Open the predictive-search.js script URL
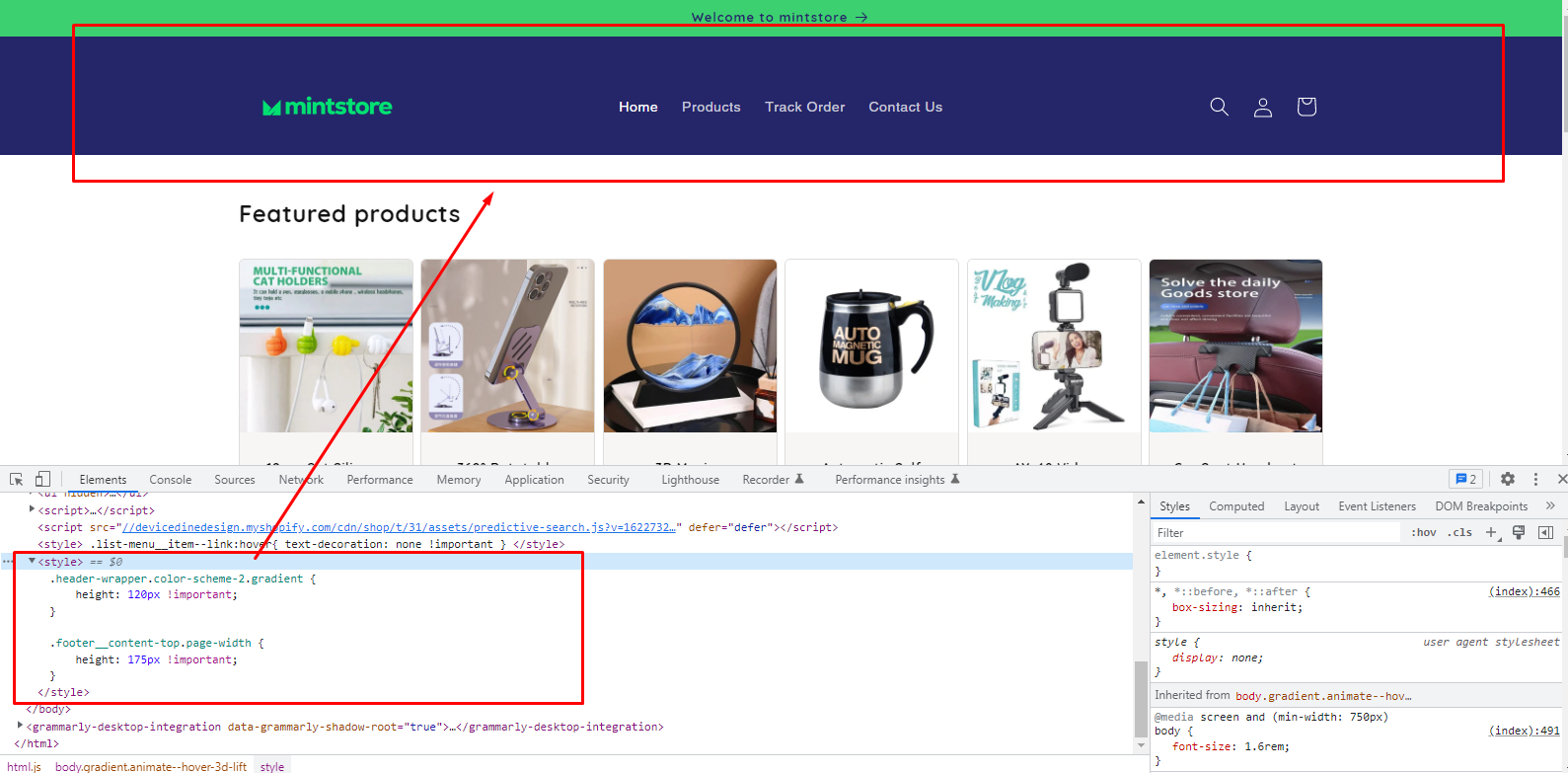 coord(399,527)
